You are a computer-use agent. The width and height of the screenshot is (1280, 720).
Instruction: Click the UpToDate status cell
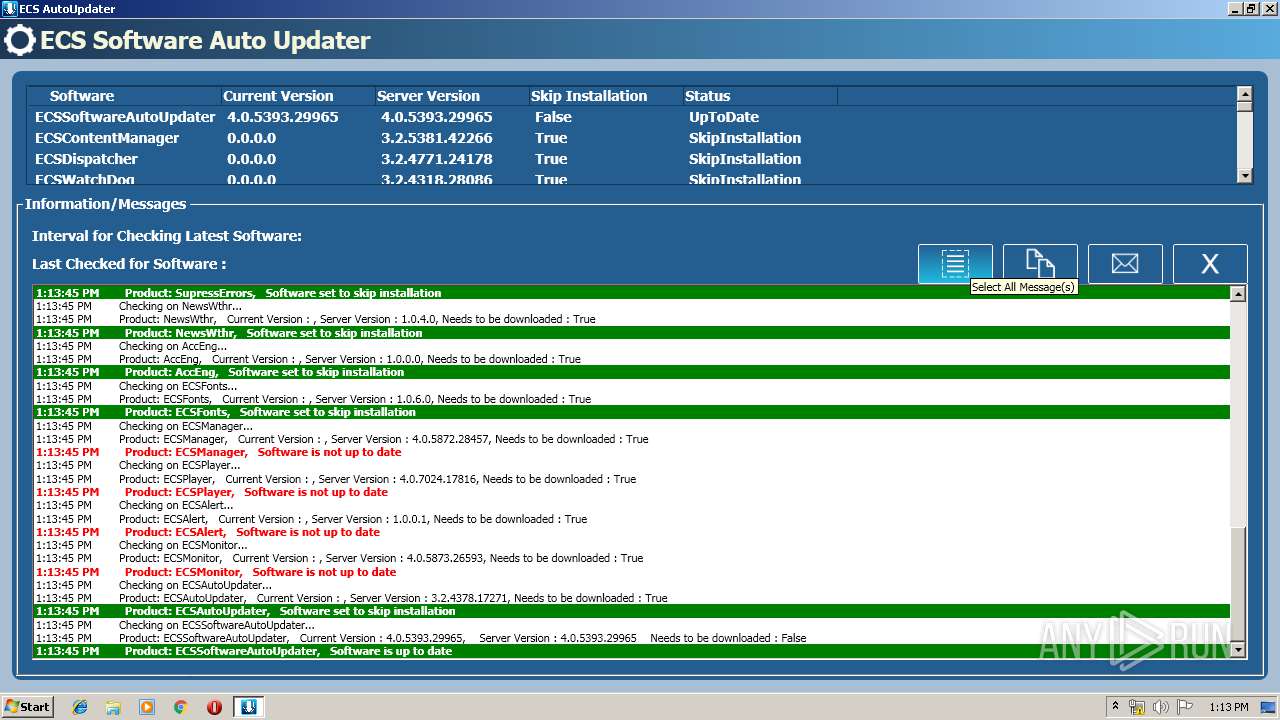coord(723,117)
